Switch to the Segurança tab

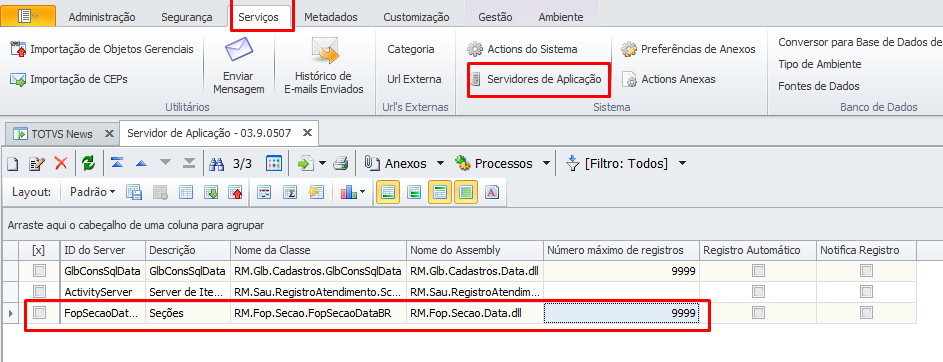pos(186,17)
